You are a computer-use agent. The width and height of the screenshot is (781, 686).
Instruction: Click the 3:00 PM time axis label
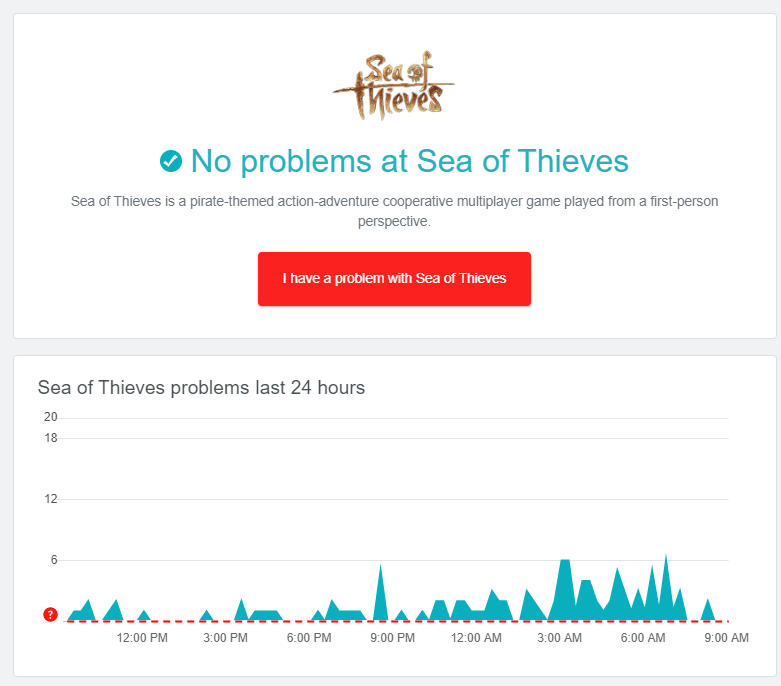click(x=226, y=638)
